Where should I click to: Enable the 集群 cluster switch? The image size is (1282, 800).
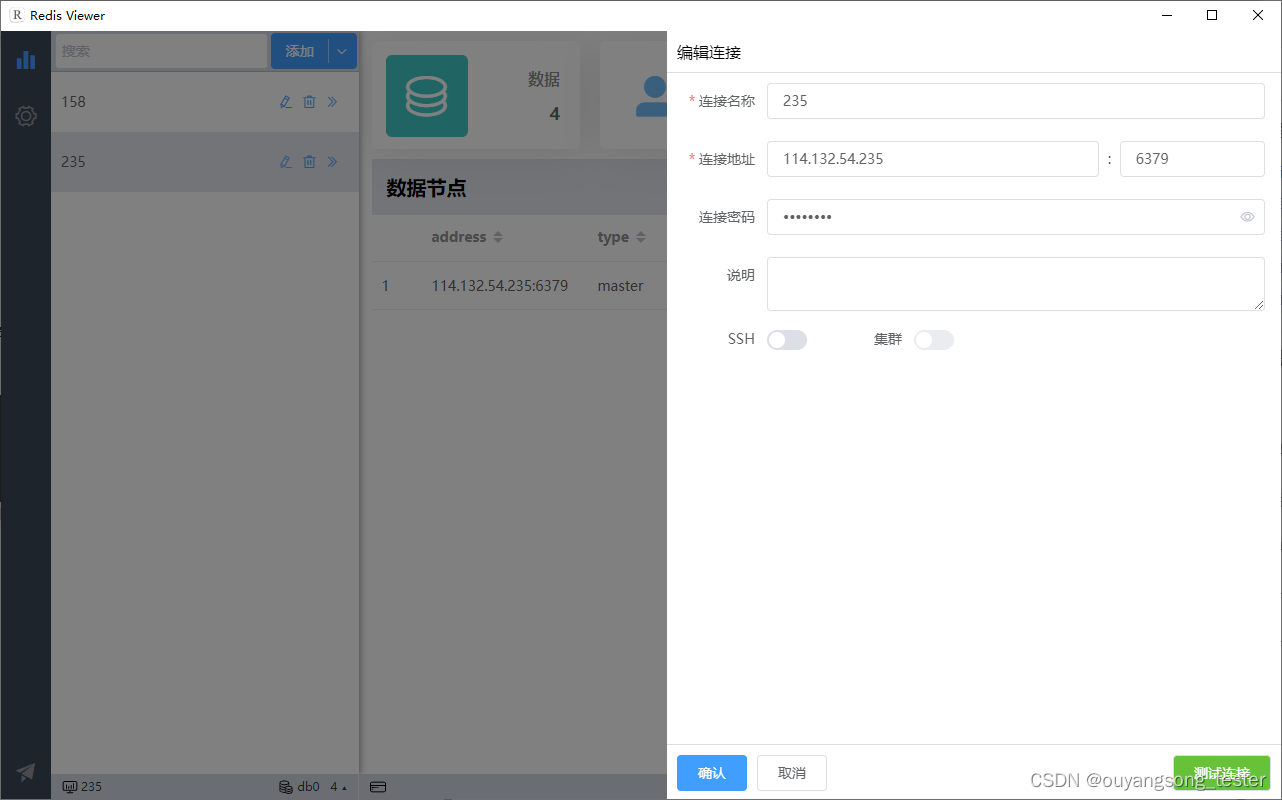click(934, 340)
